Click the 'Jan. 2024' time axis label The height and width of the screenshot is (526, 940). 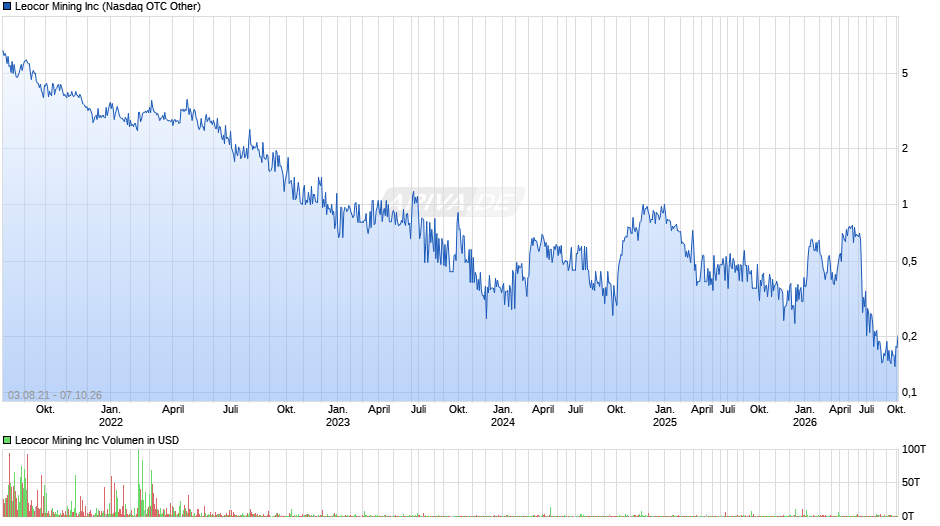[x=502, y=416]
